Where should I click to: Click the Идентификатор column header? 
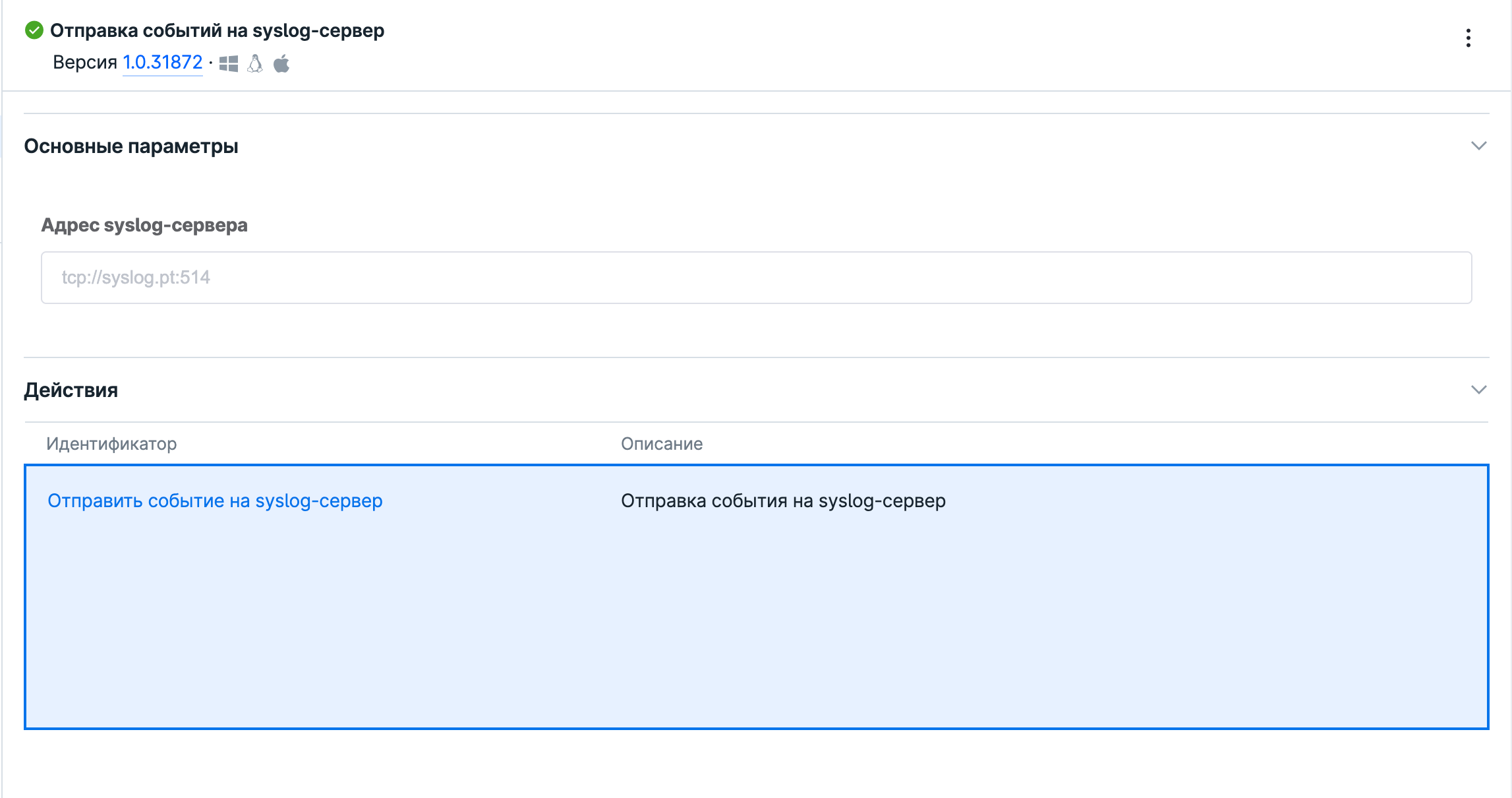pyautogui.click(x=111, y=444)
